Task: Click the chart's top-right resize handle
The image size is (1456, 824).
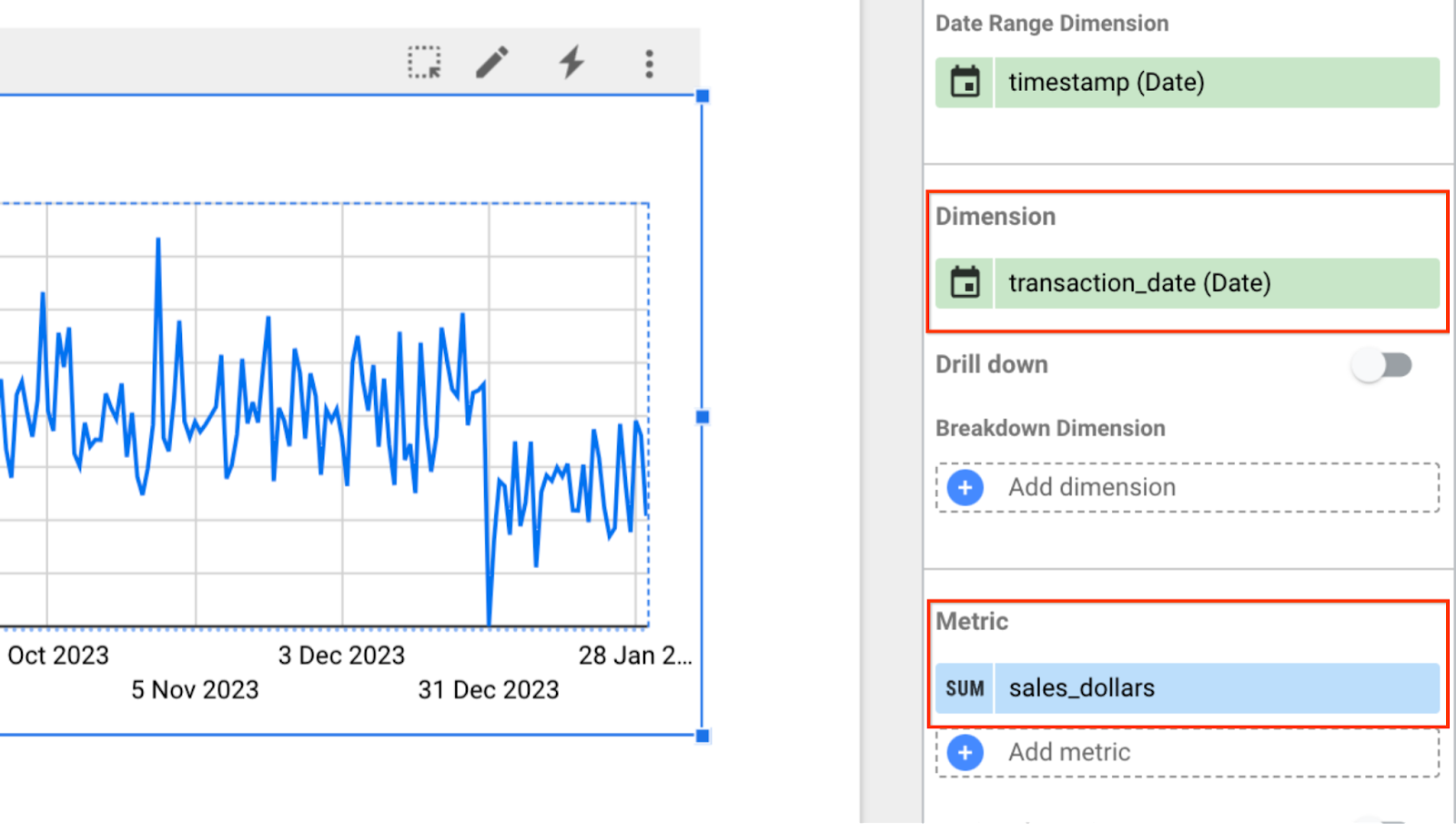Action: point(703,96)
